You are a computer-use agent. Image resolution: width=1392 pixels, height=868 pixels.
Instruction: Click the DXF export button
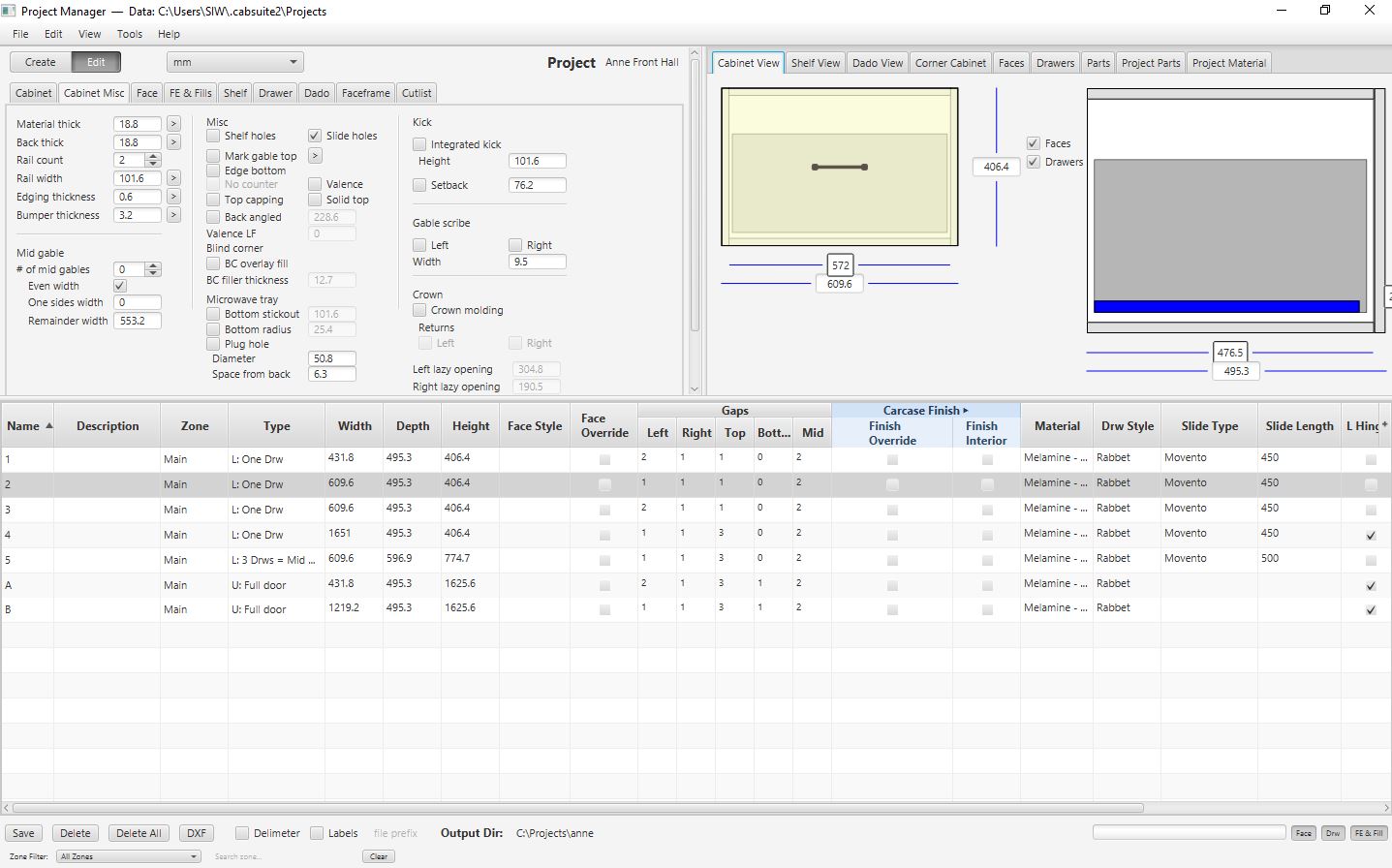tap(197, 833)
